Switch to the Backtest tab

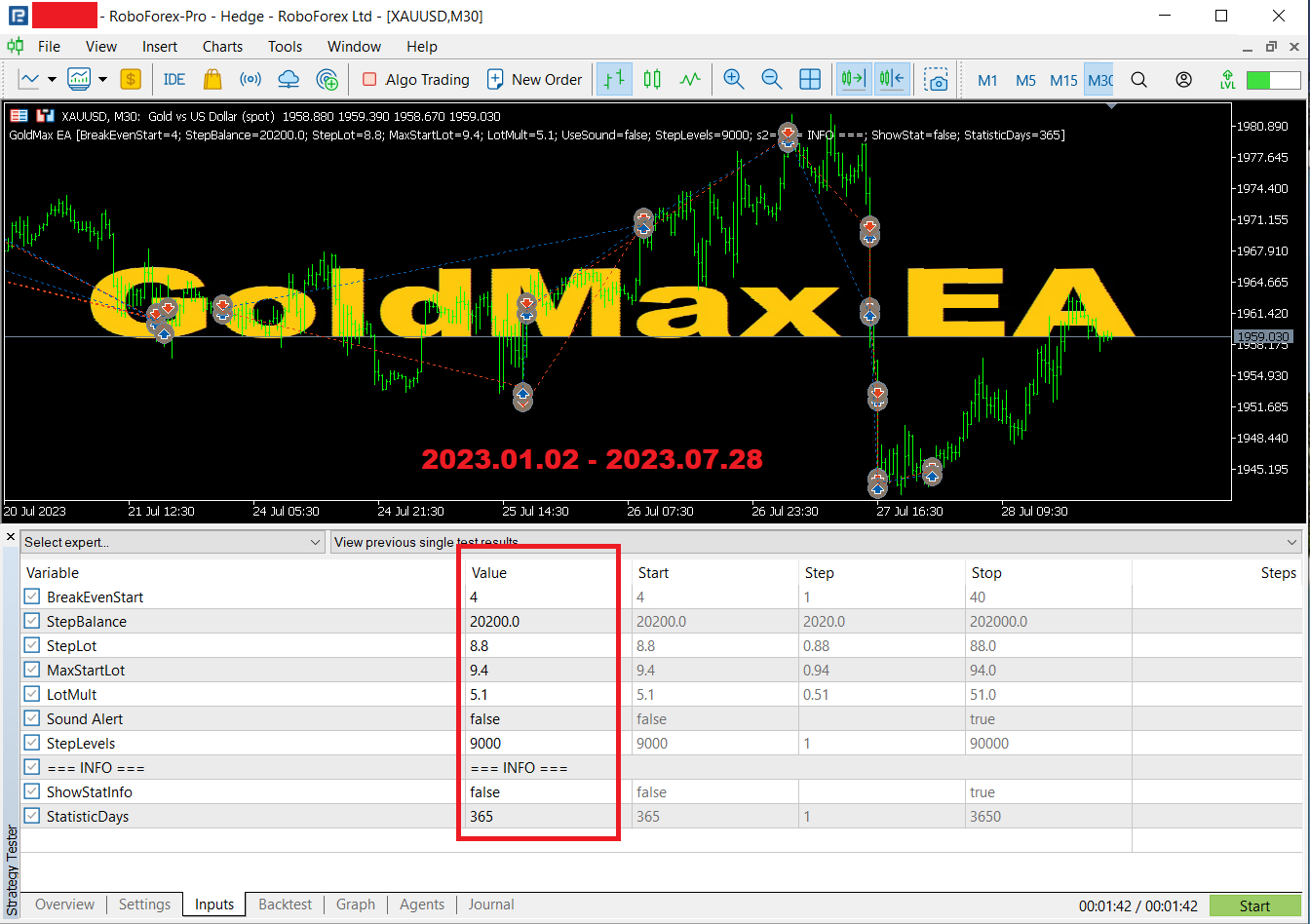(x=285, y=905)
